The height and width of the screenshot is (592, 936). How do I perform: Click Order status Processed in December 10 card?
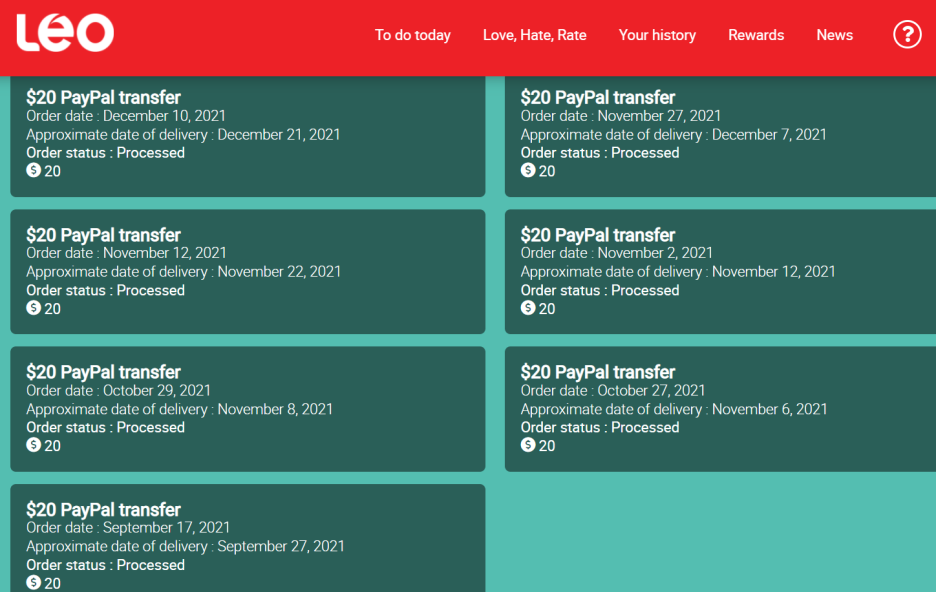(106, 153)
